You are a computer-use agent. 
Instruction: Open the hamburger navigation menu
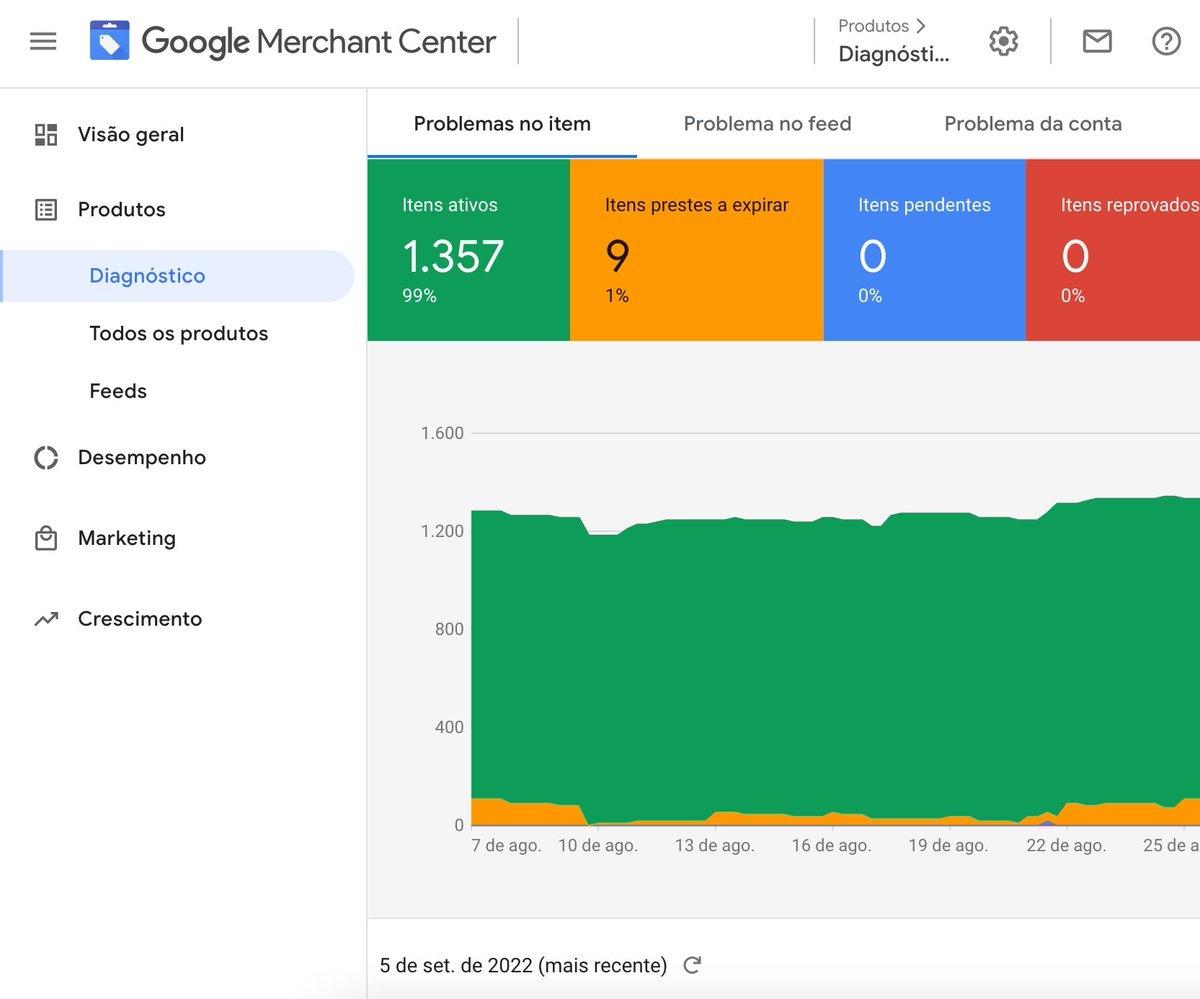43,42
